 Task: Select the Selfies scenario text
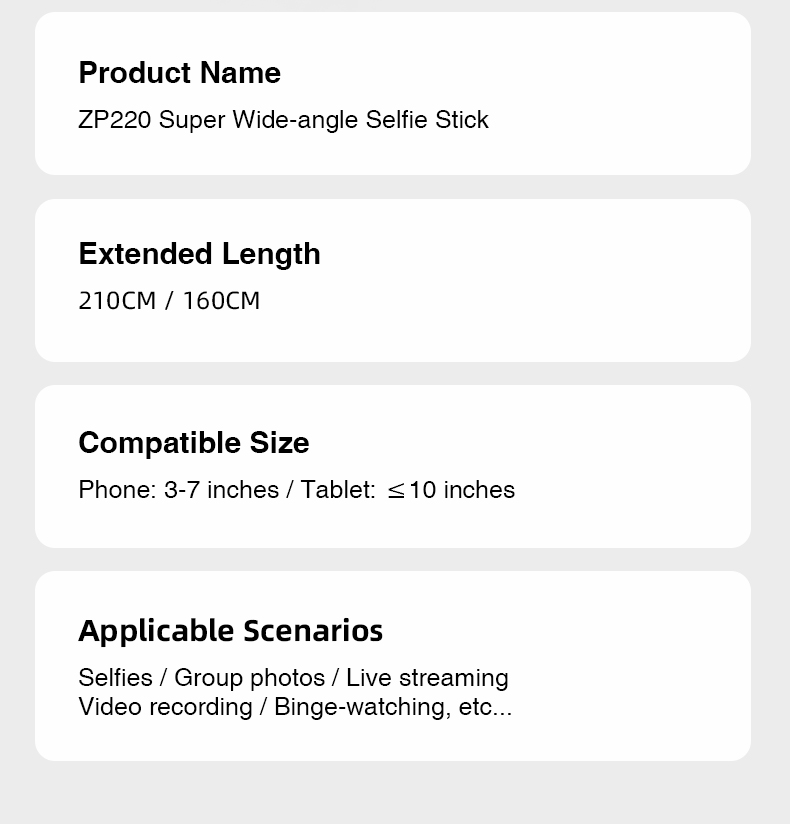pyautogui.click(x=115, y=678)
